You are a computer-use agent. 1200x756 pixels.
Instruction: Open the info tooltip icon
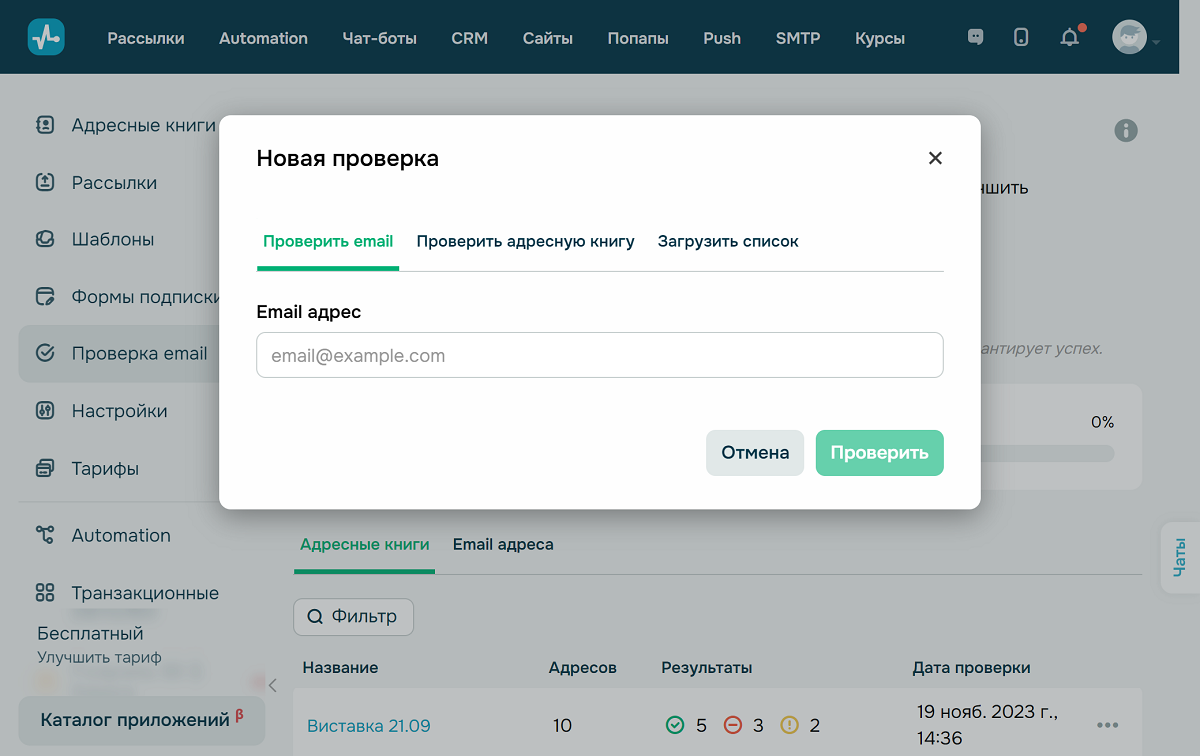[x=1126, y=130]
